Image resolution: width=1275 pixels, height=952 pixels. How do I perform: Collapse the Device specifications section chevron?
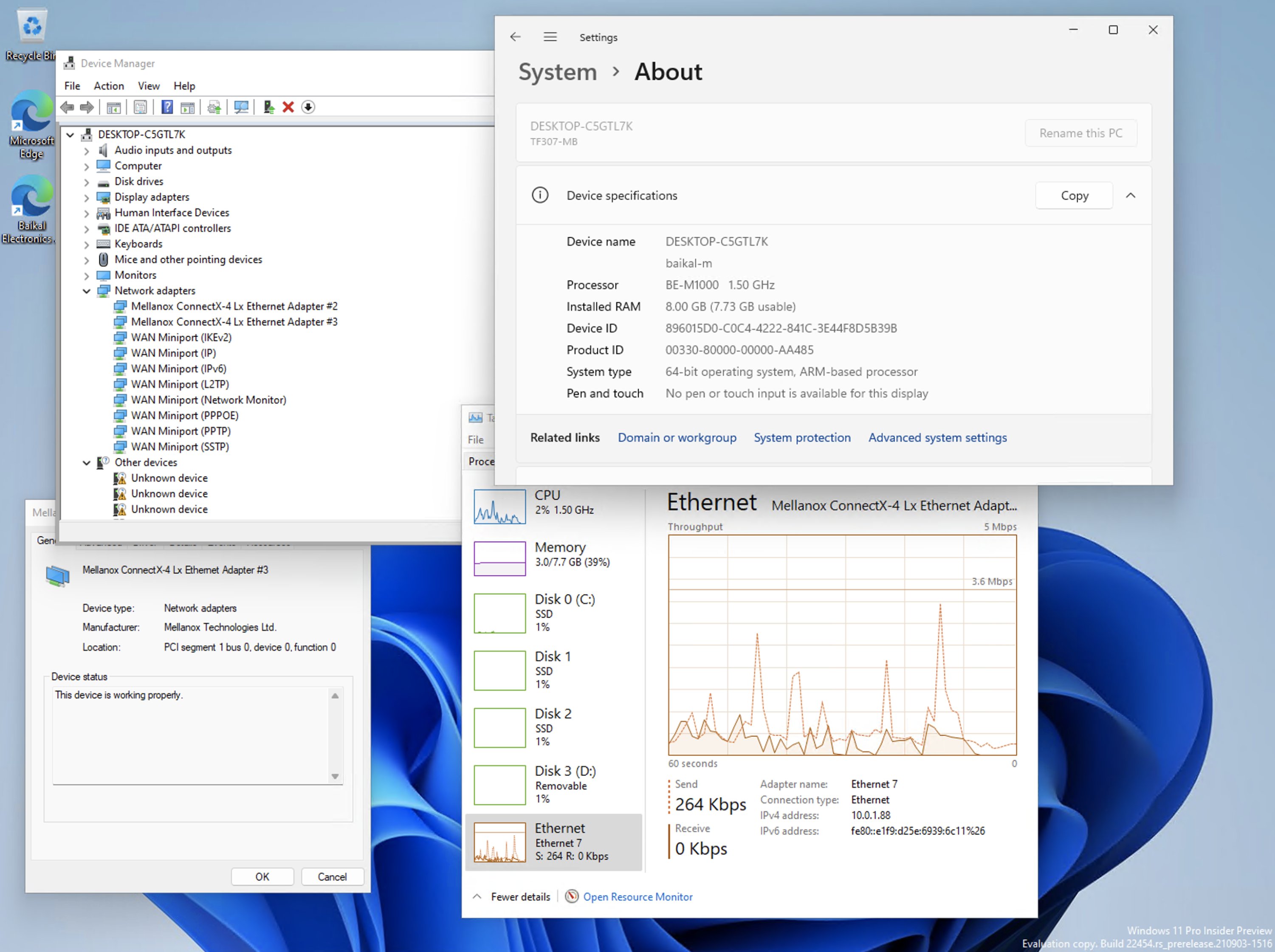[x=1130, y=195]
